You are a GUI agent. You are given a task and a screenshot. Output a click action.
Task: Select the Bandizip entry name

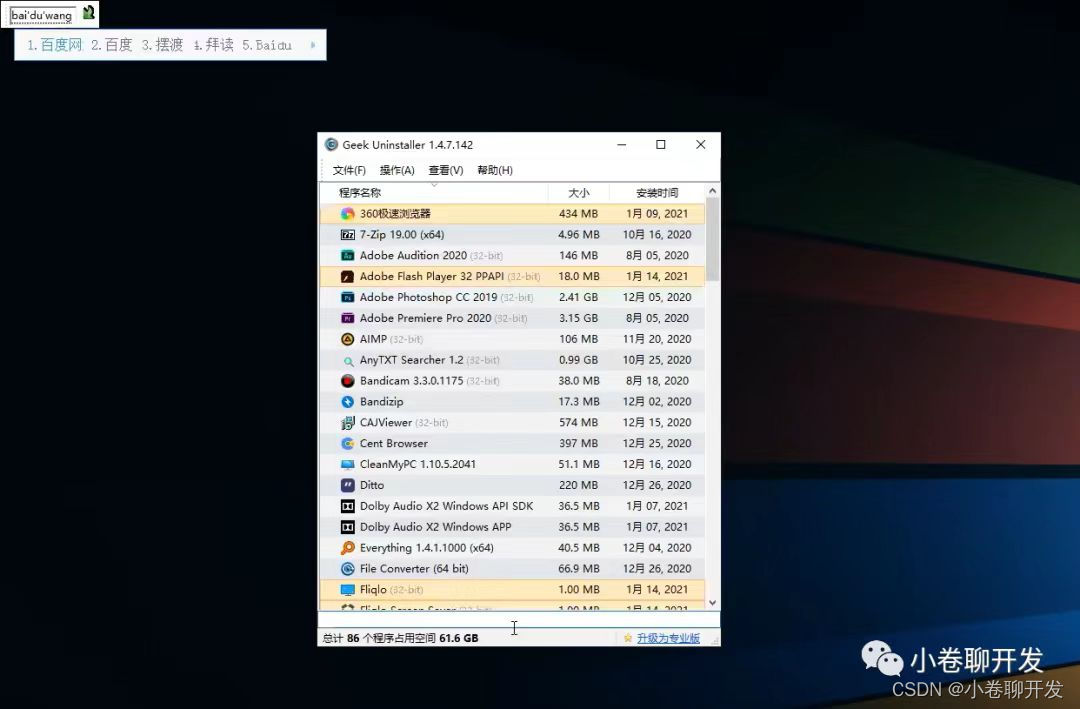pyautogui.click(x=382, y=402)
